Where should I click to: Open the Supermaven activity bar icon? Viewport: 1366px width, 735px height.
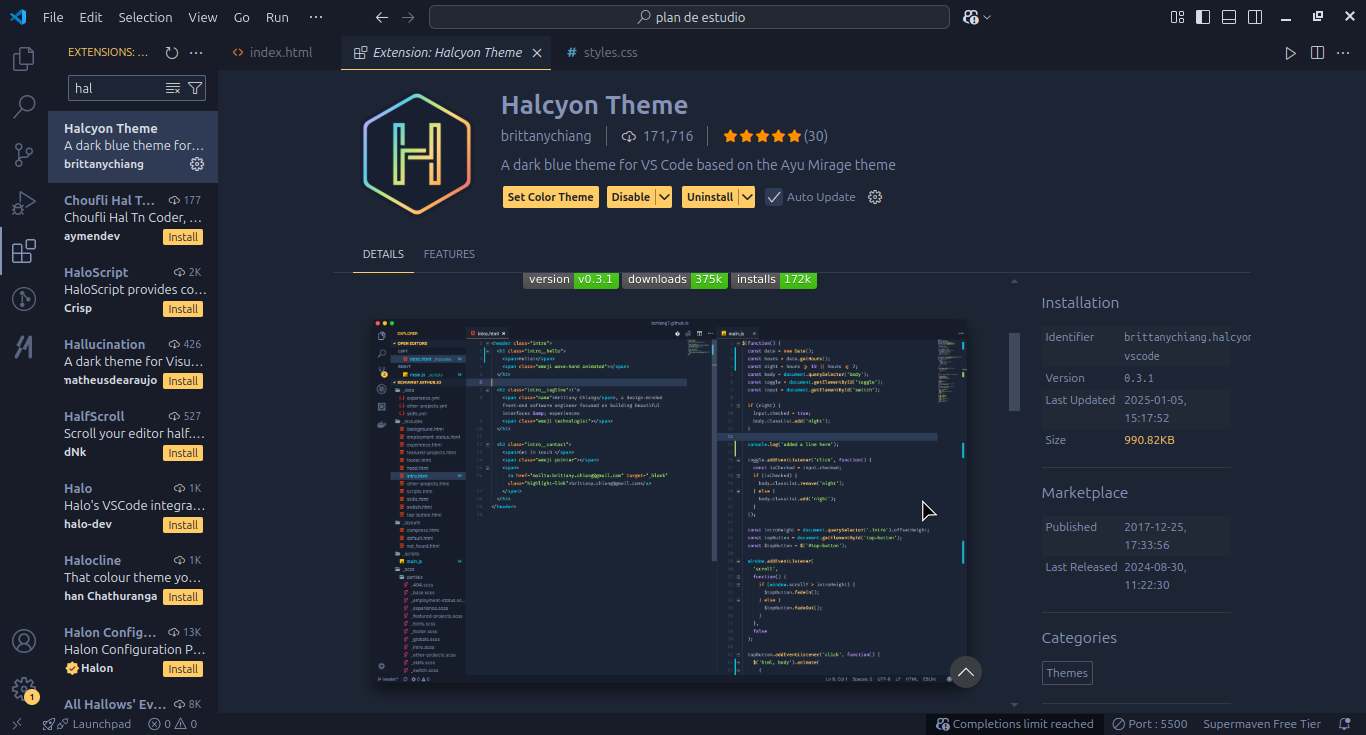coord(23,347)
